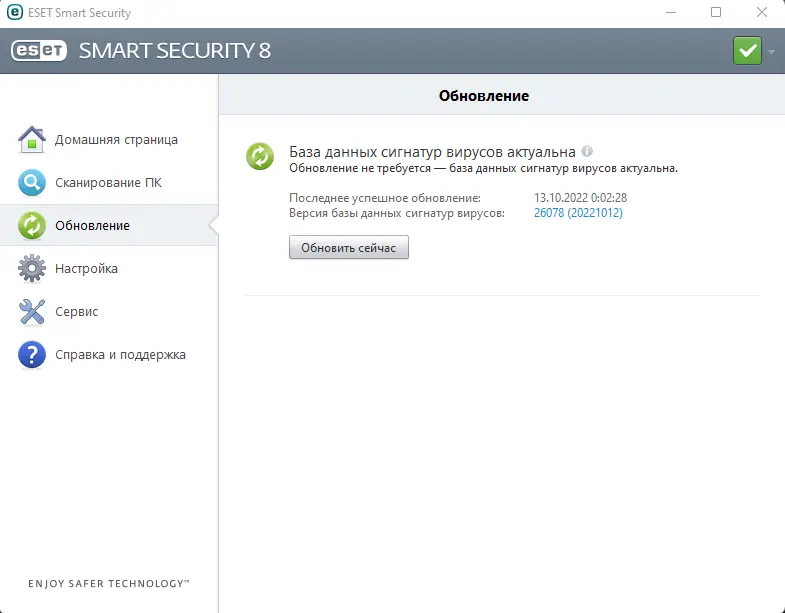Screen dimensions: 785x613
Task: Click the info icon next to database status
Action: coord(587,152)
